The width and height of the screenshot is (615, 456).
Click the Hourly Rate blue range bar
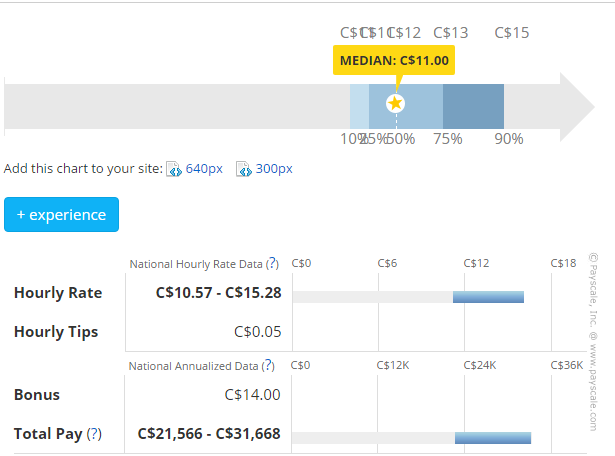tap(488, 297)
